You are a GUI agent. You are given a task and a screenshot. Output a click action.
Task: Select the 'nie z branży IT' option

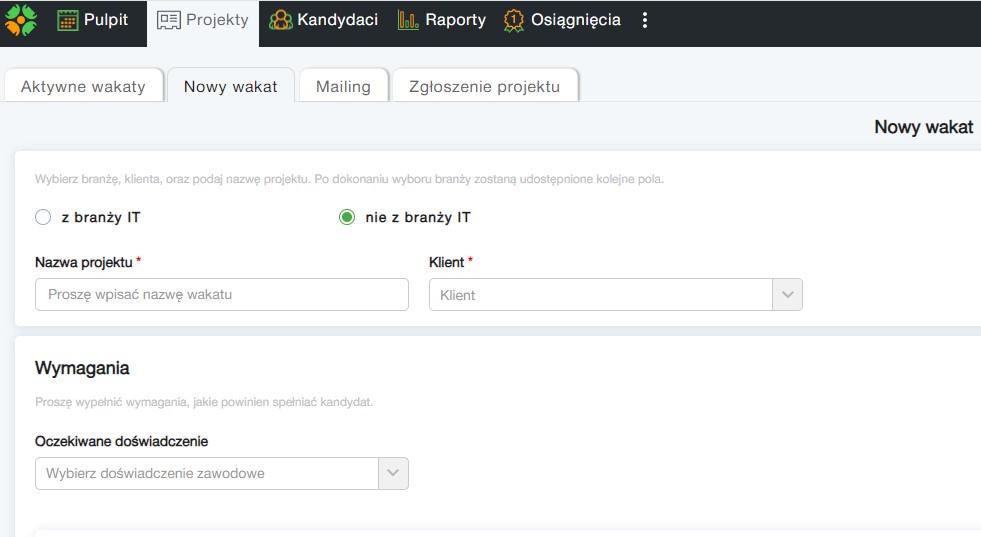point(347,217)
